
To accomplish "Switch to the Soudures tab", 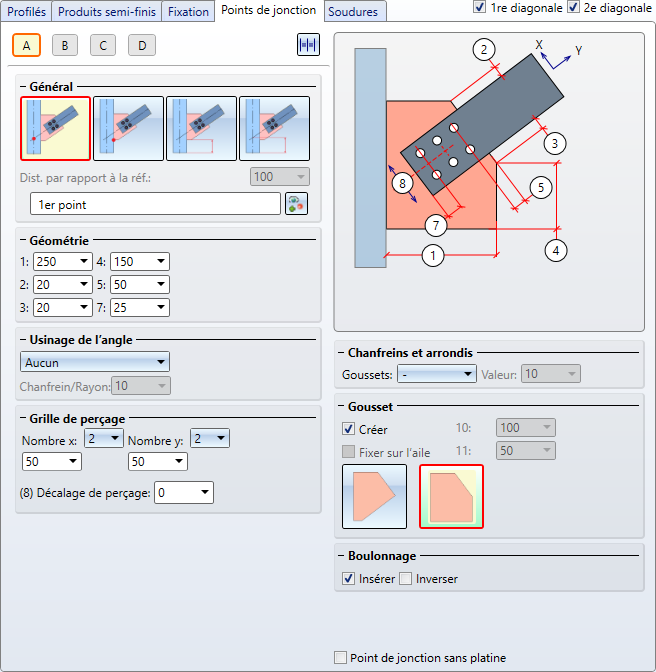I will tap(355, 12).
